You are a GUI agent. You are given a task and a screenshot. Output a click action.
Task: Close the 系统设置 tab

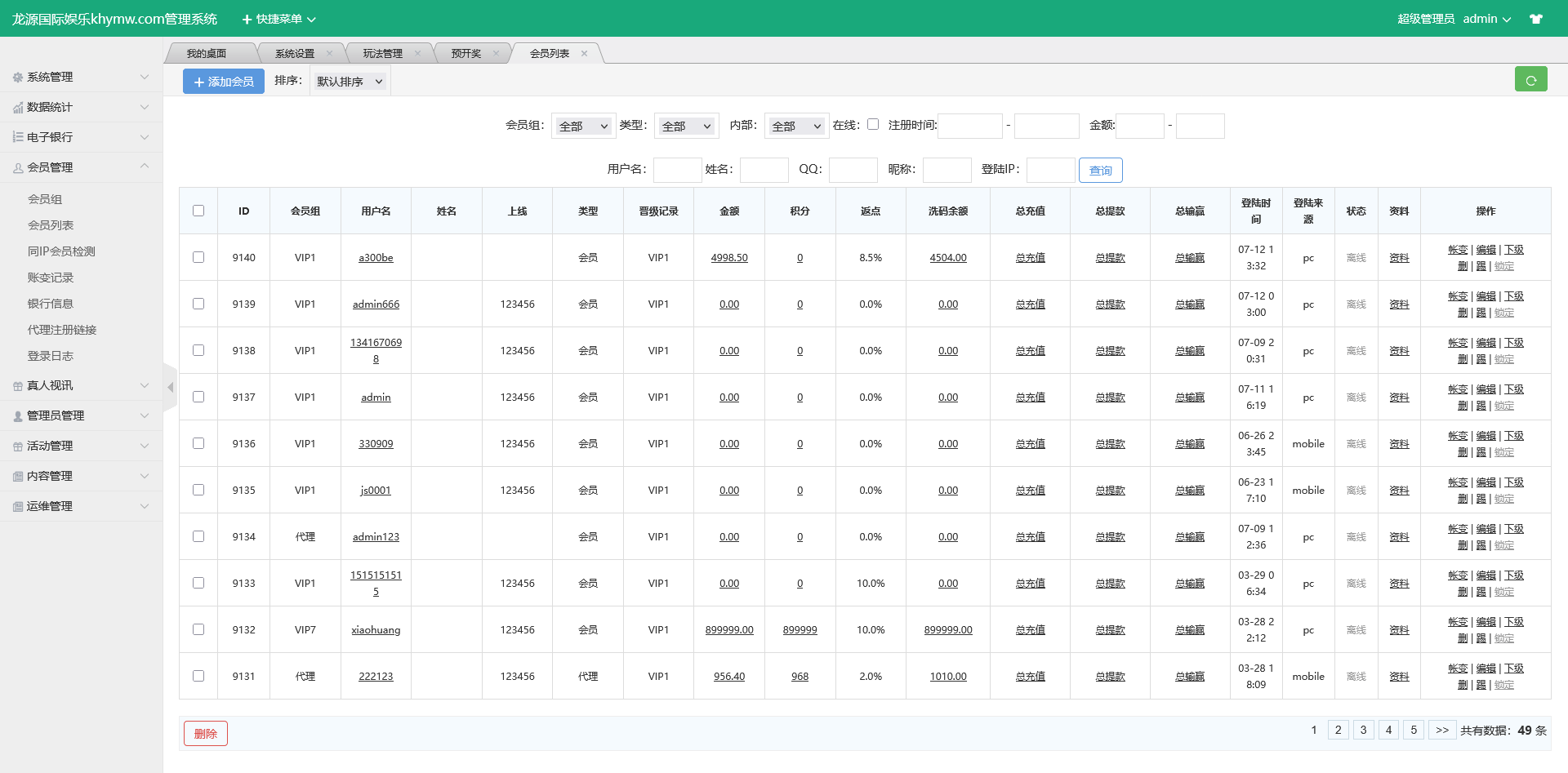click(329, 54)
